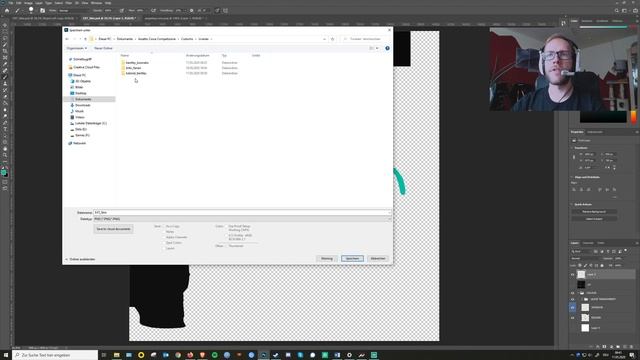Image resolution: width=640 pixels, height=360 pixels.
Task: Open the Dateityp format dropdown
Action: point(242,219)
